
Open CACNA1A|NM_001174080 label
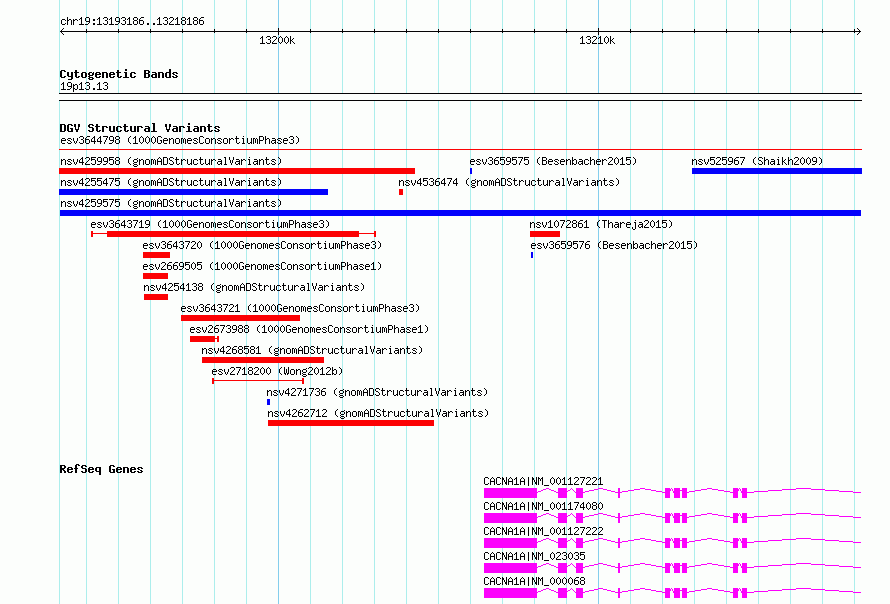[x=543, y=506]
